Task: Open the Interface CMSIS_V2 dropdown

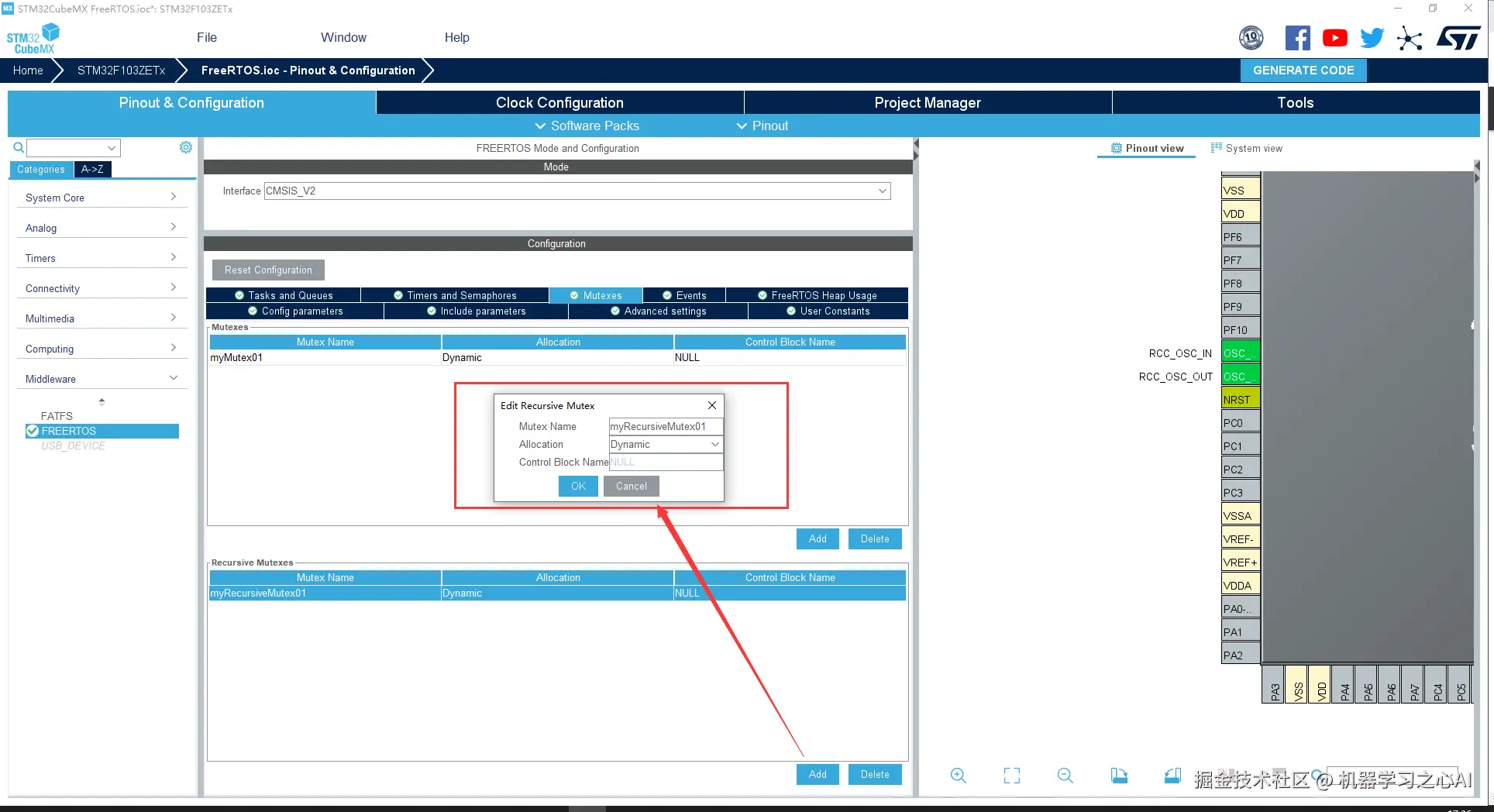Action: tap(577, 191)
